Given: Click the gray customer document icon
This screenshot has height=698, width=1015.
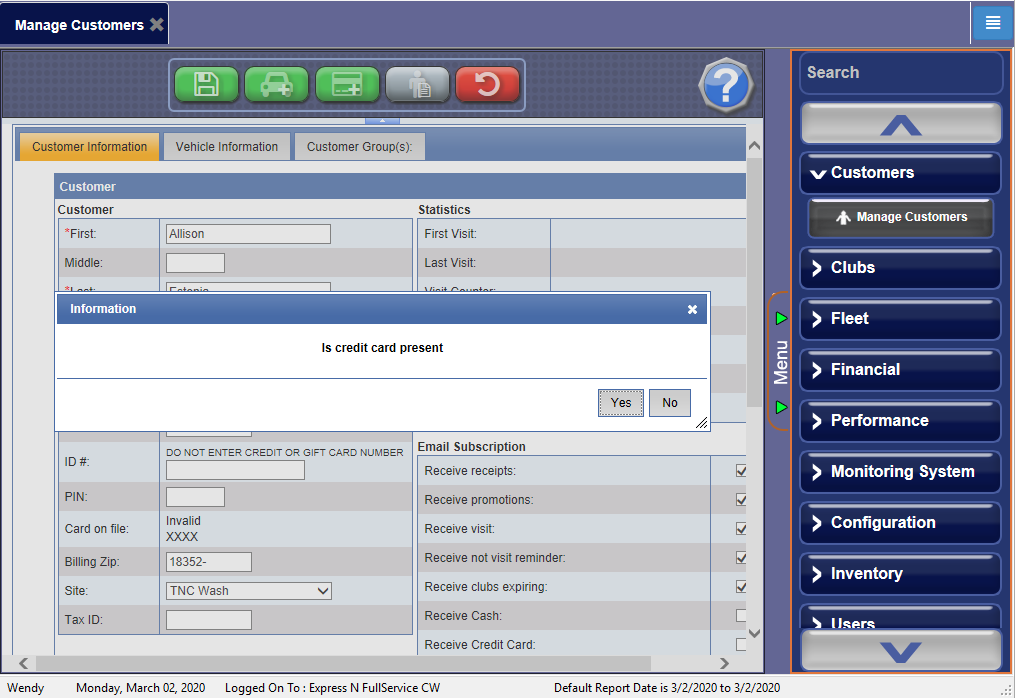Looking at the screenshot, I should click(417, 85).
